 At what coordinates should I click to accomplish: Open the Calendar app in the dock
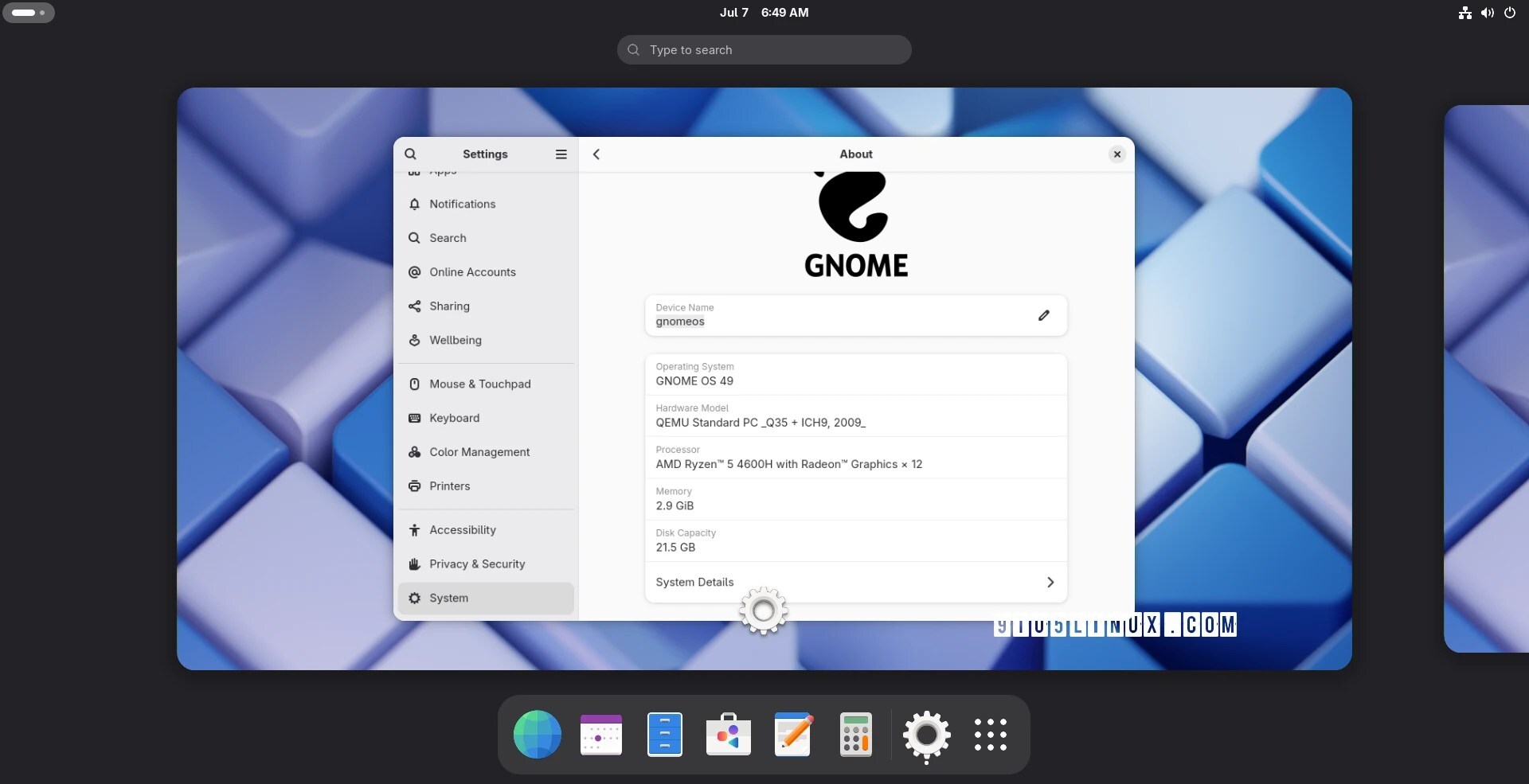tap(601, 735)
